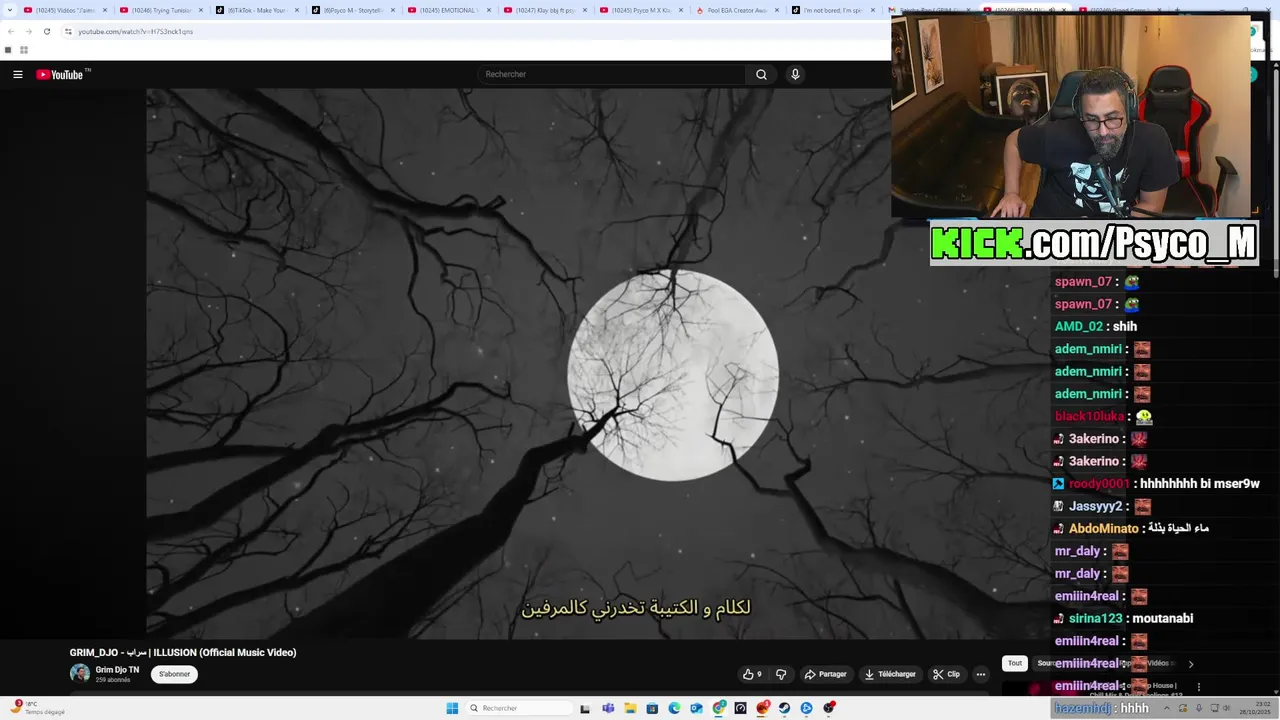Switch to the "Klay bbj ft psy" tab

[545, 10]
